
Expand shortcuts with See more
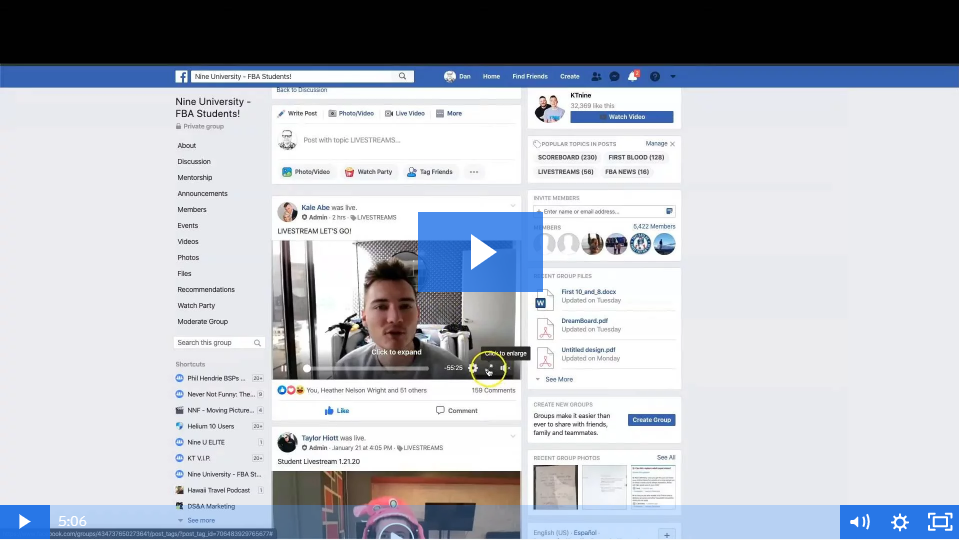201,520
